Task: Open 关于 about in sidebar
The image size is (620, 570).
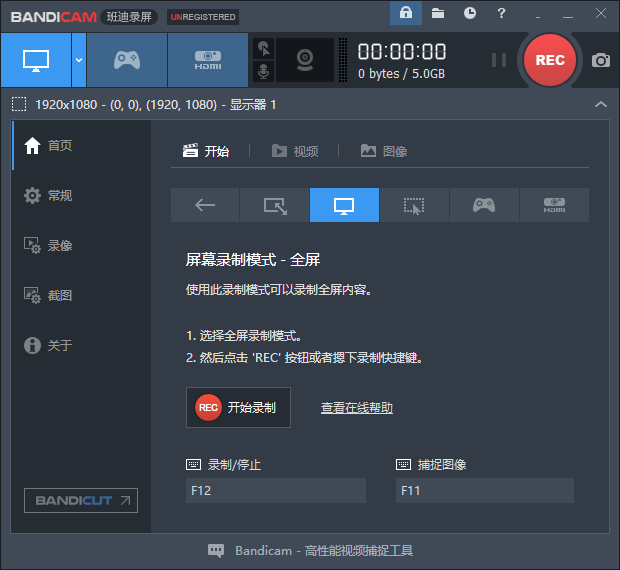Action: click(47, 345)
